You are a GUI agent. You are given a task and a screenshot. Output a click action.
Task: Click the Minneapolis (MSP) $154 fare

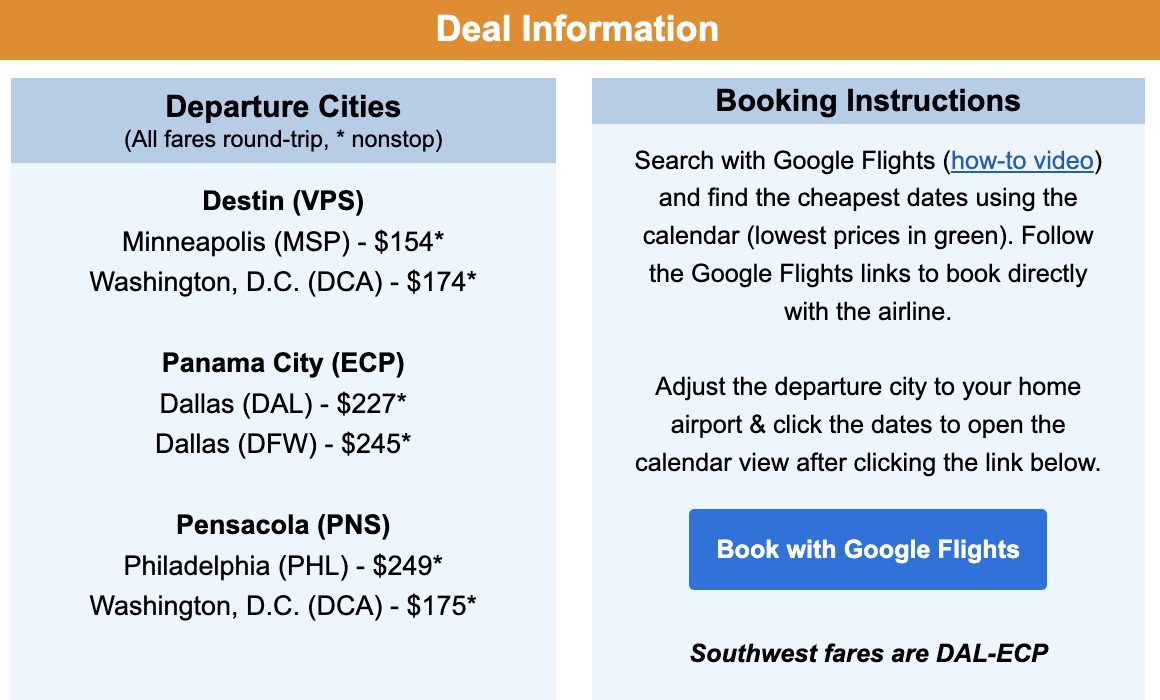coord(283,242)
